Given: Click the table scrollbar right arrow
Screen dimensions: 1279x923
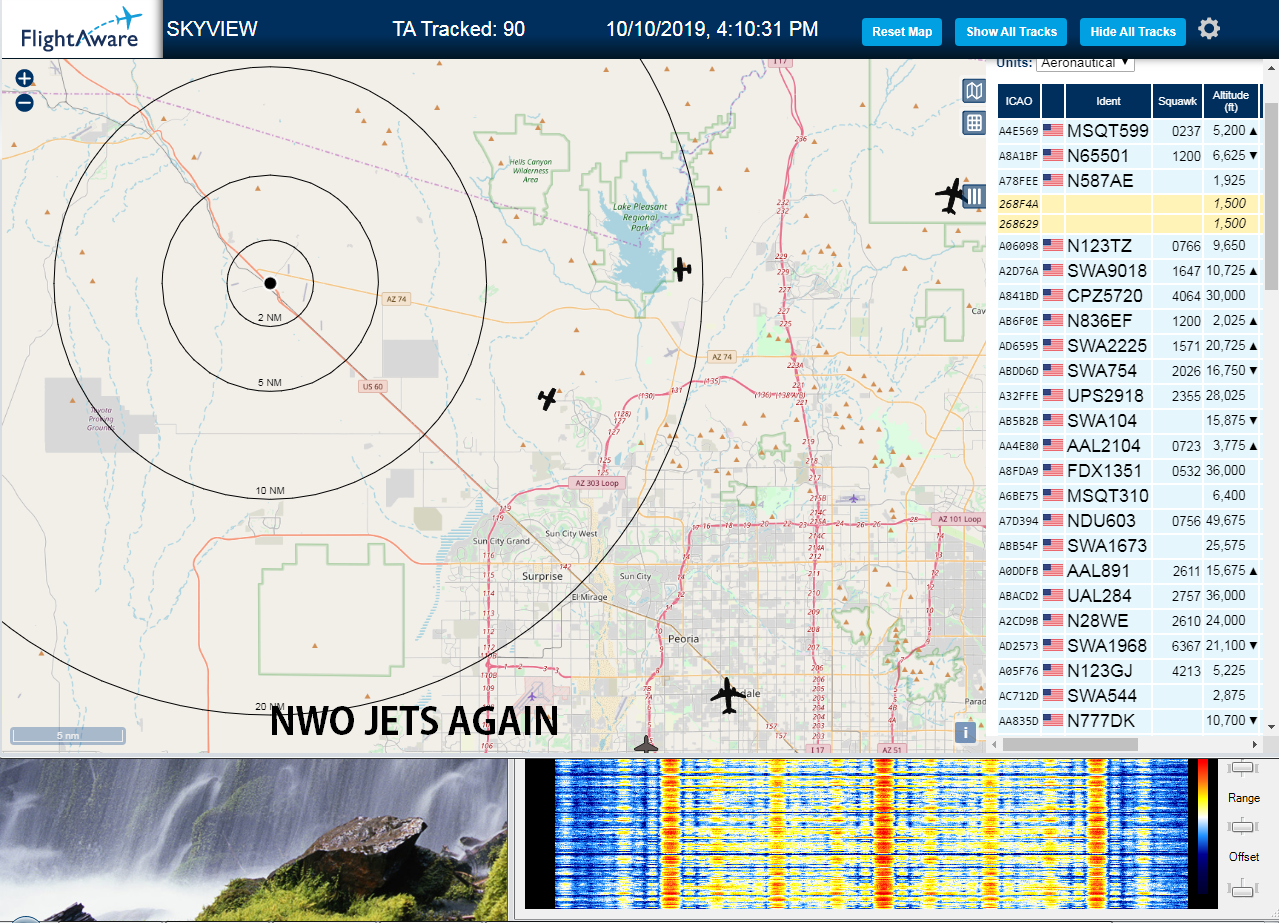Looking at the screenshot, I should 1256,744.
